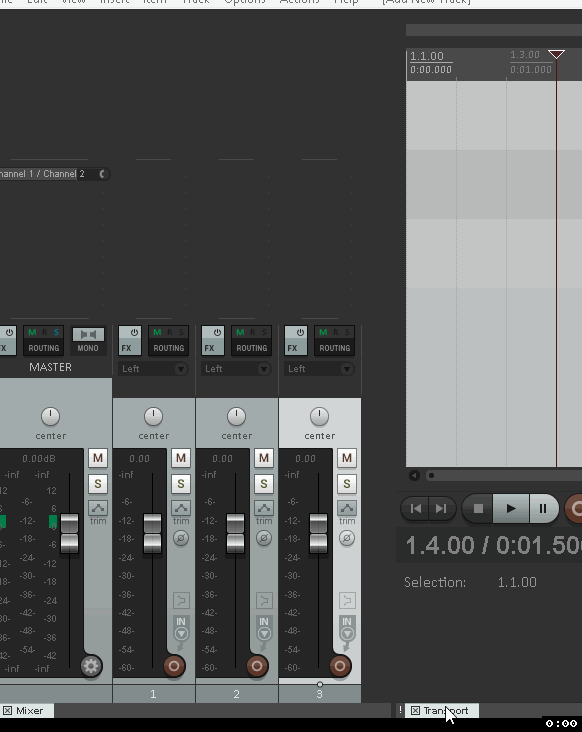Stop playback in transport
The image size is (582, 732).
click(478, 508)
